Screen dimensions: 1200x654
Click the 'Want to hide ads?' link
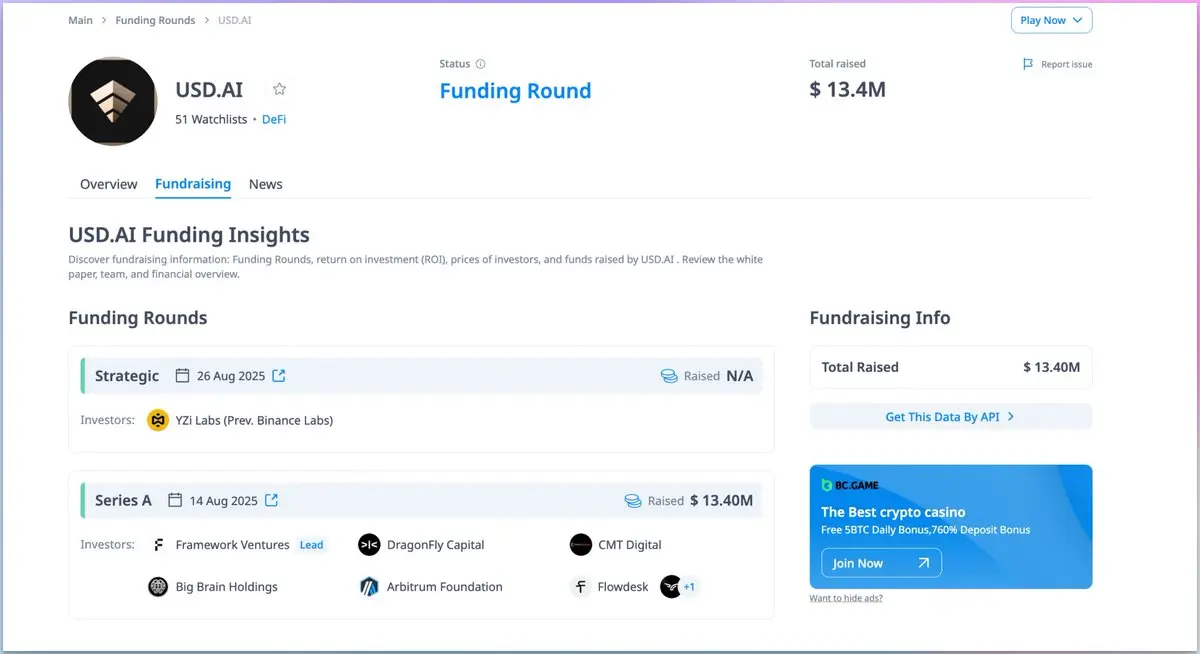pos(846,598)
